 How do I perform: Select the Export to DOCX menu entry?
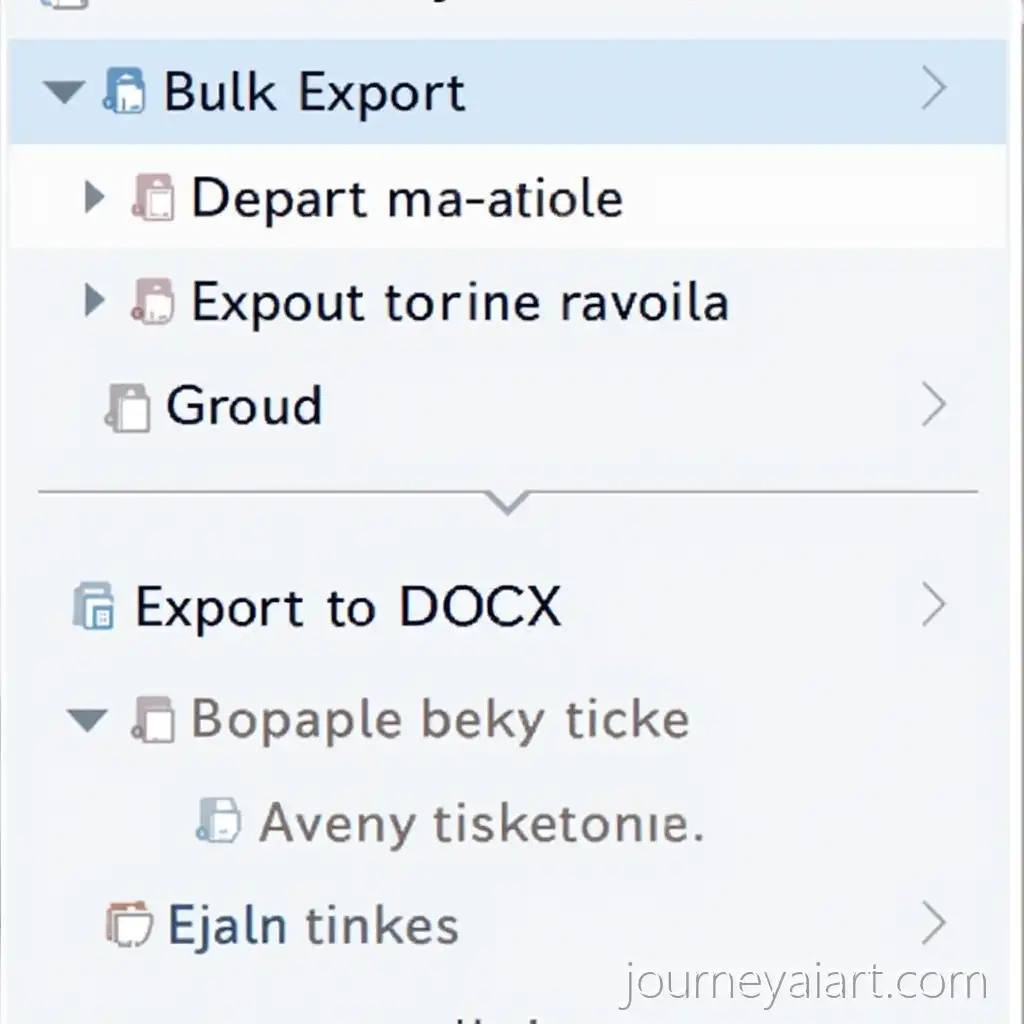click(x=348, y=607)
